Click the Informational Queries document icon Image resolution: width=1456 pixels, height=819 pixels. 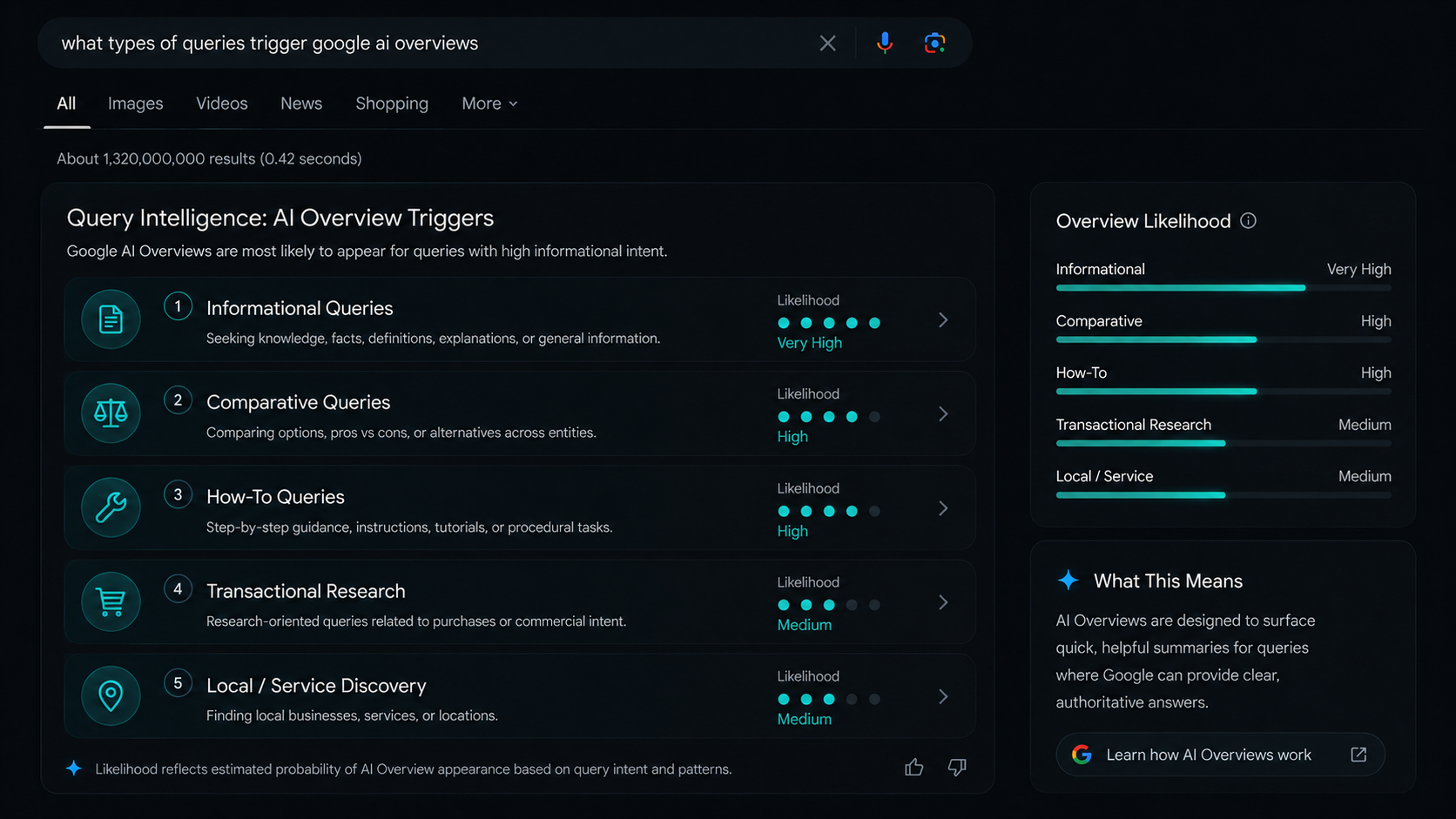pyautogui.click(x=111, y=319)
